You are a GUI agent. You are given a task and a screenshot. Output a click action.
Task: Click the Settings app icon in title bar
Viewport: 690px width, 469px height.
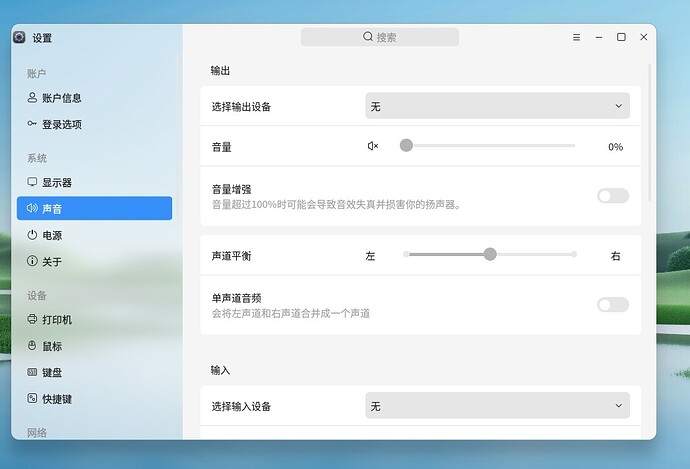pos(19,37)
